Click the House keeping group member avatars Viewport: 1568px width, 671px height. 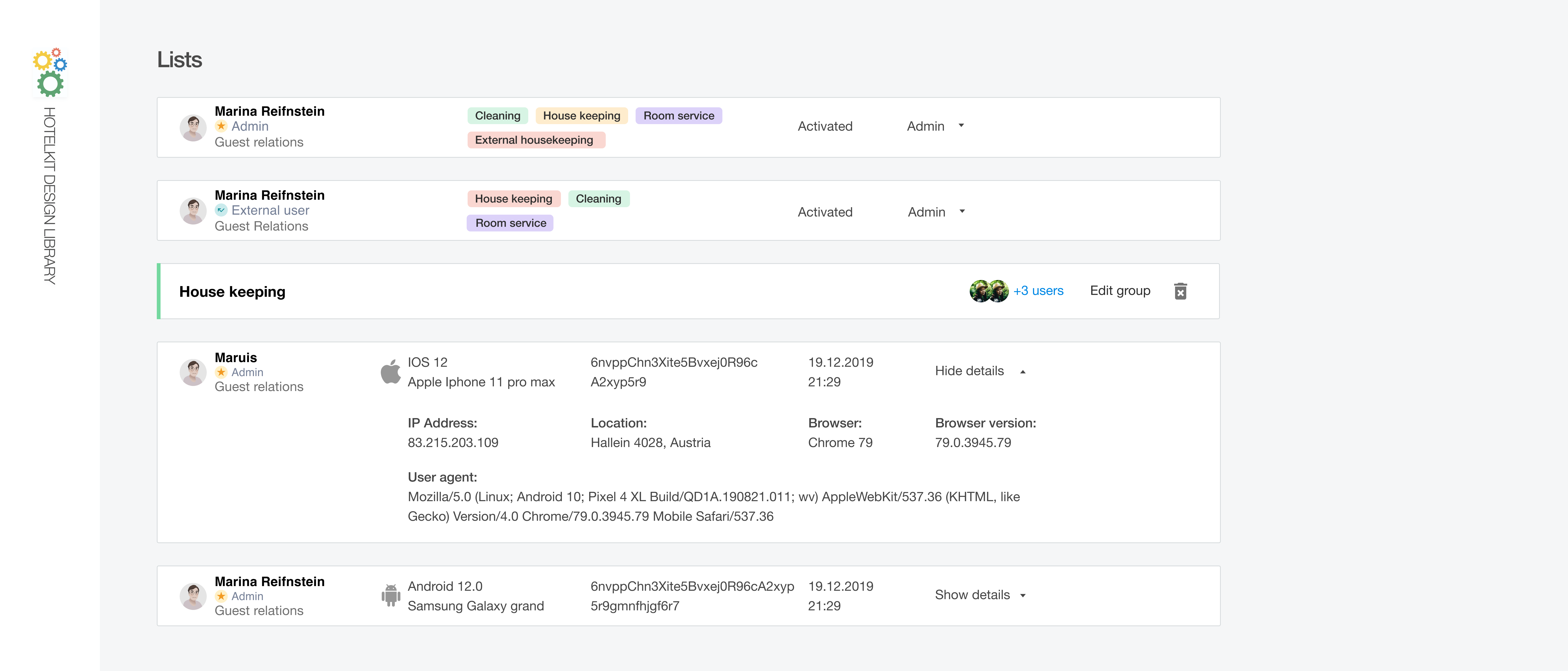pyautogui.click(x=989, y=291)
